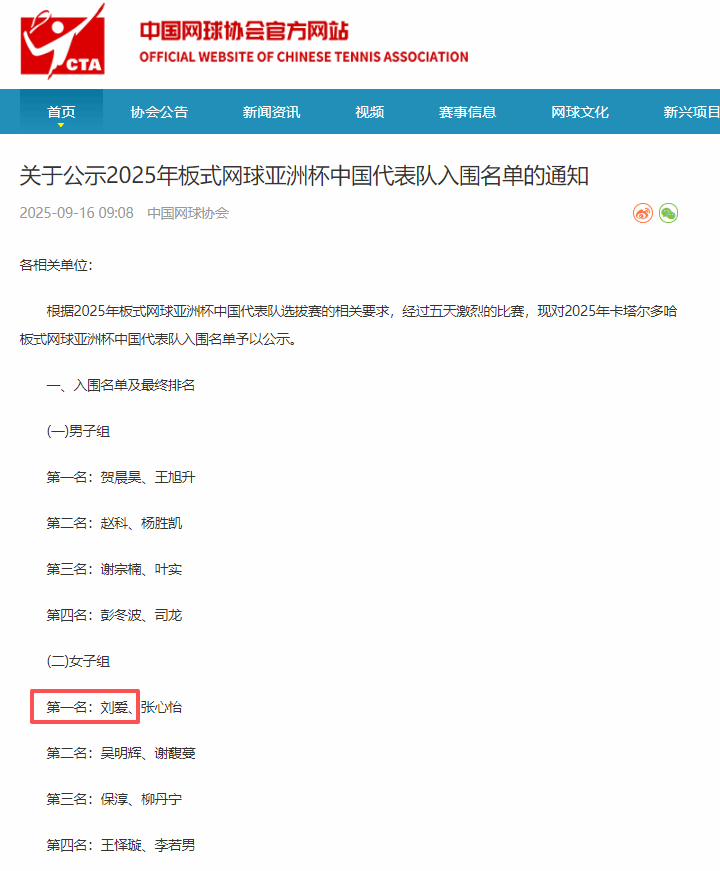
Task: Open the 首页 navigation tab
Action: 61,112
